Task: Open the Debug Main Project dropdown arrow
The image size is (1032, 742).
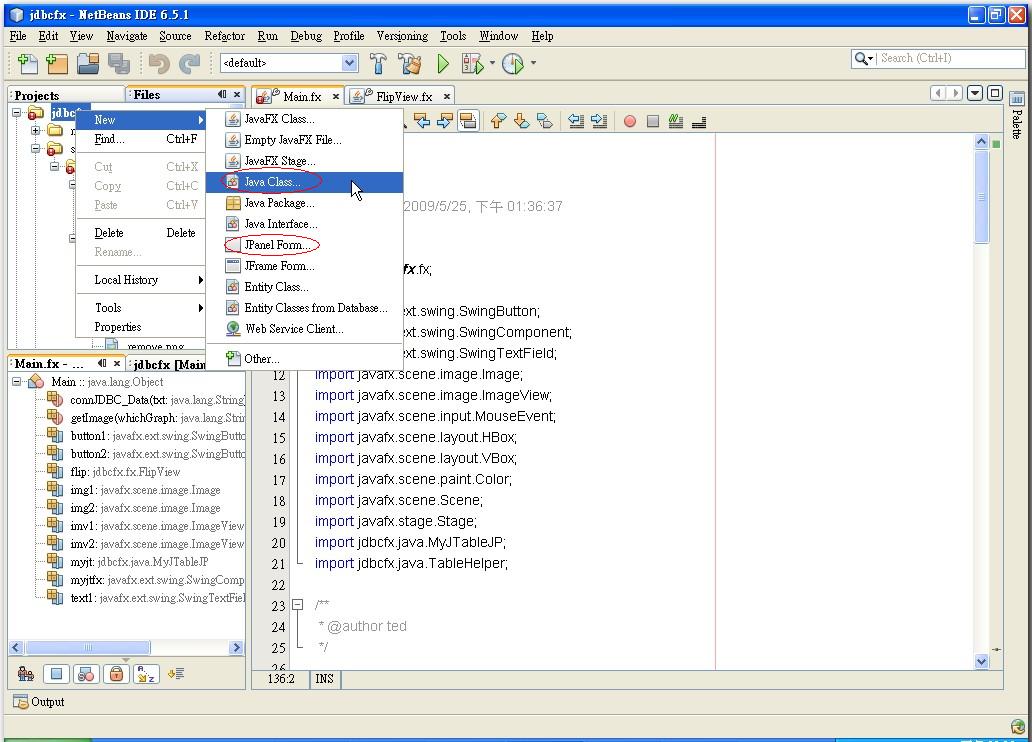Action: 492,63
